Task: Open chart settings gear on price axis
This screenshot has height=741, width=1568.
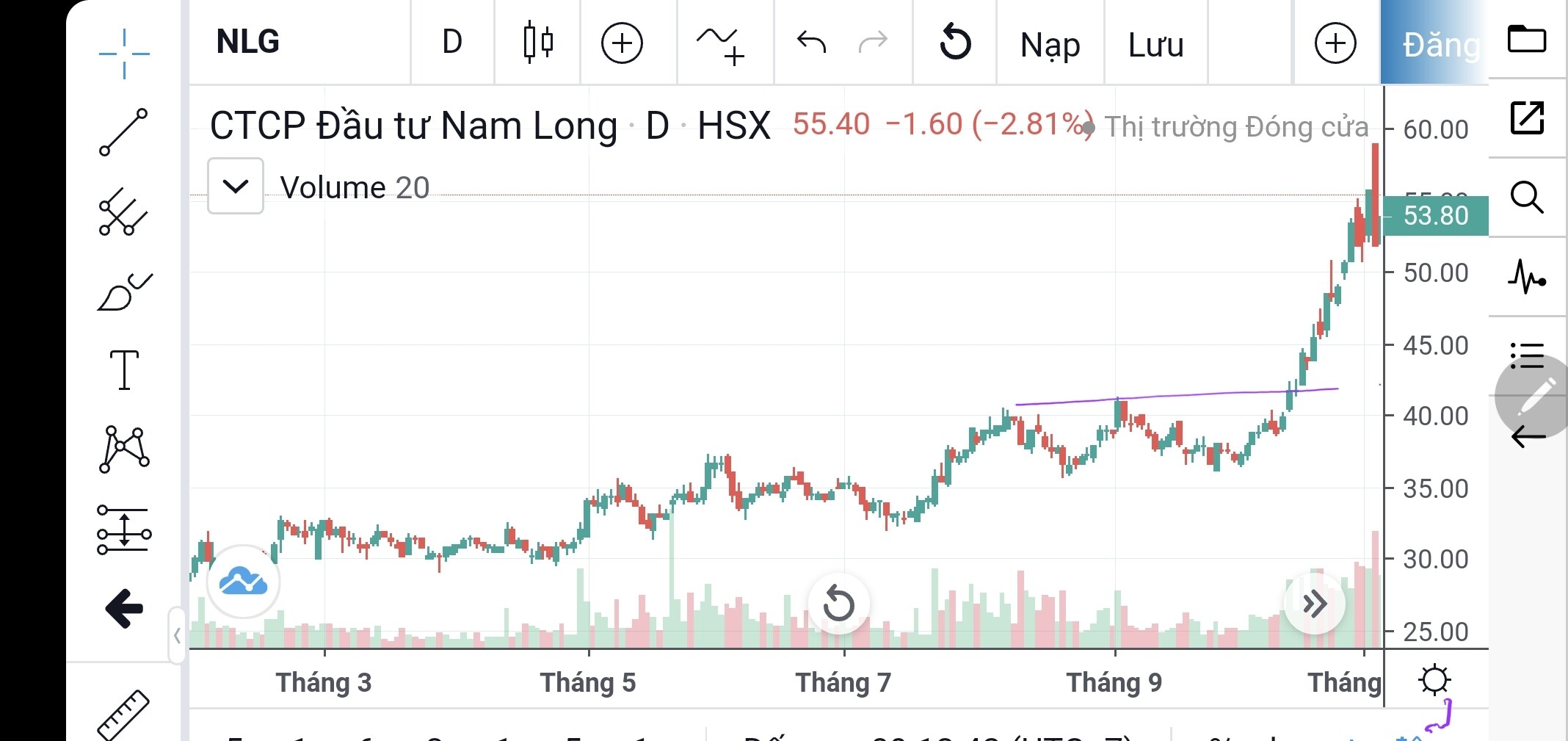Action: point(1435,680)
